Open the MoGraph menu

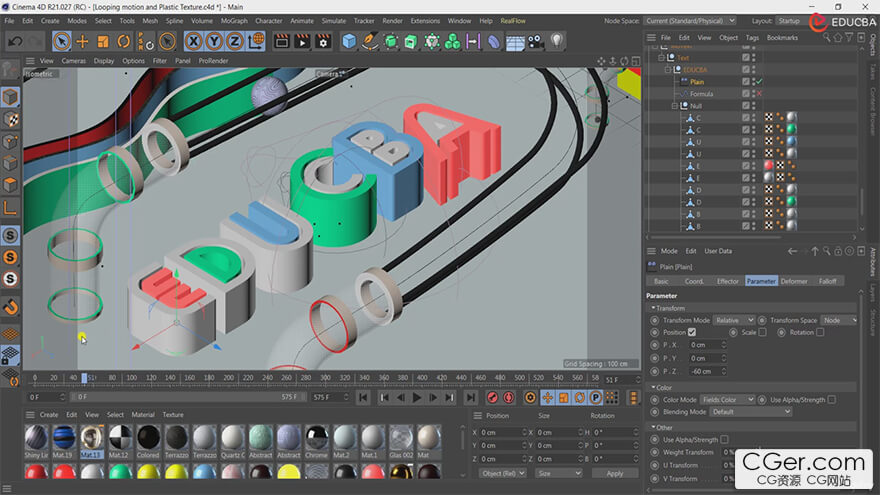click(234, 21)
